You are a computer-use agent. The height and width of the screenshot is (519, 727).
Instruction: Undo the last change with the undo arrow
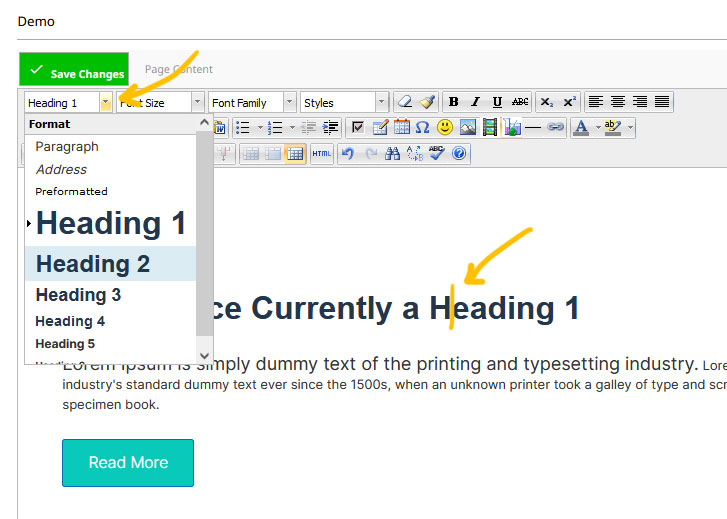click(x=348, y=154)
